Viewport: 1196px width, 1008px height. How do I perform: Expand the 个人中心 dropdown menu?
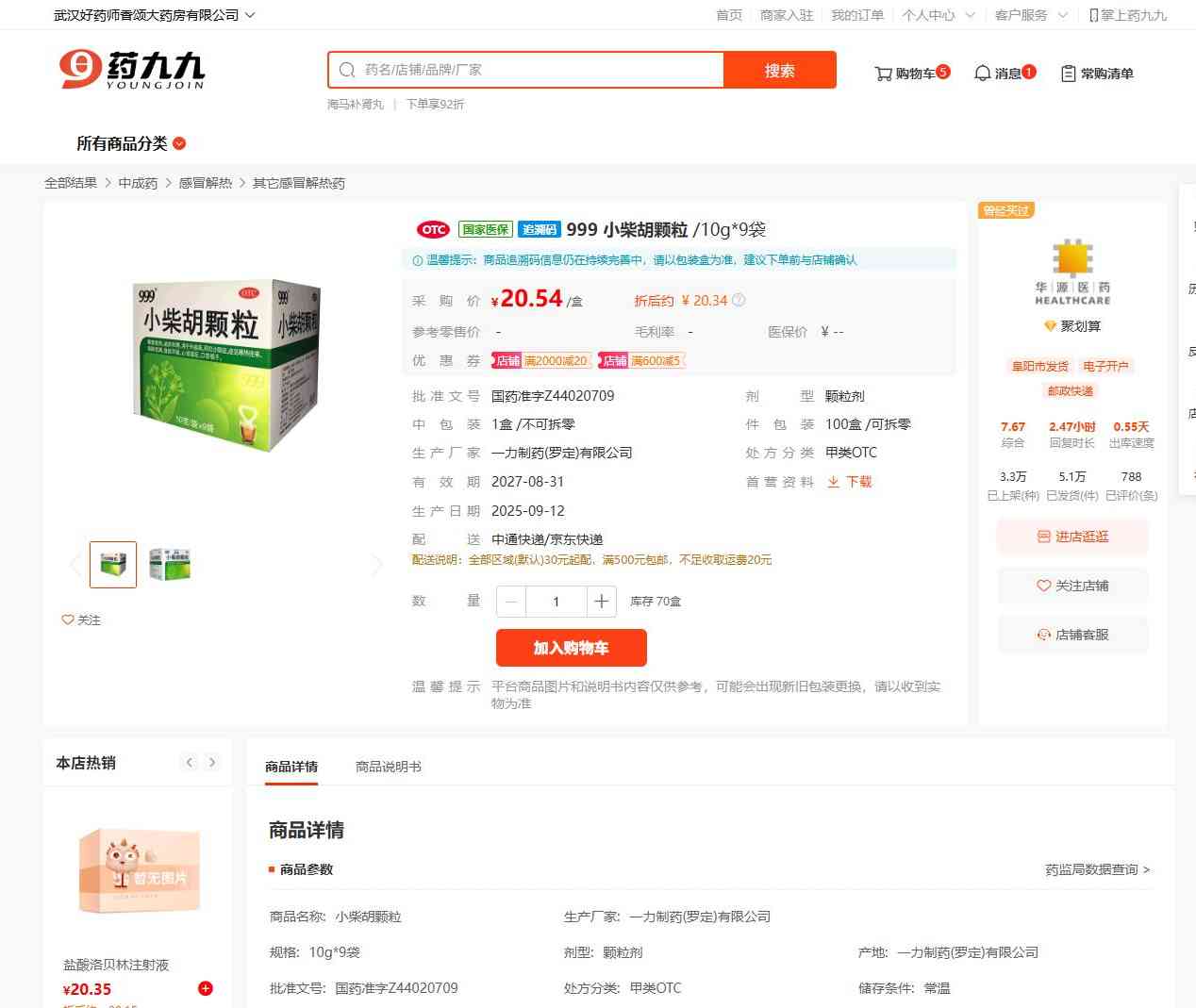938,15
